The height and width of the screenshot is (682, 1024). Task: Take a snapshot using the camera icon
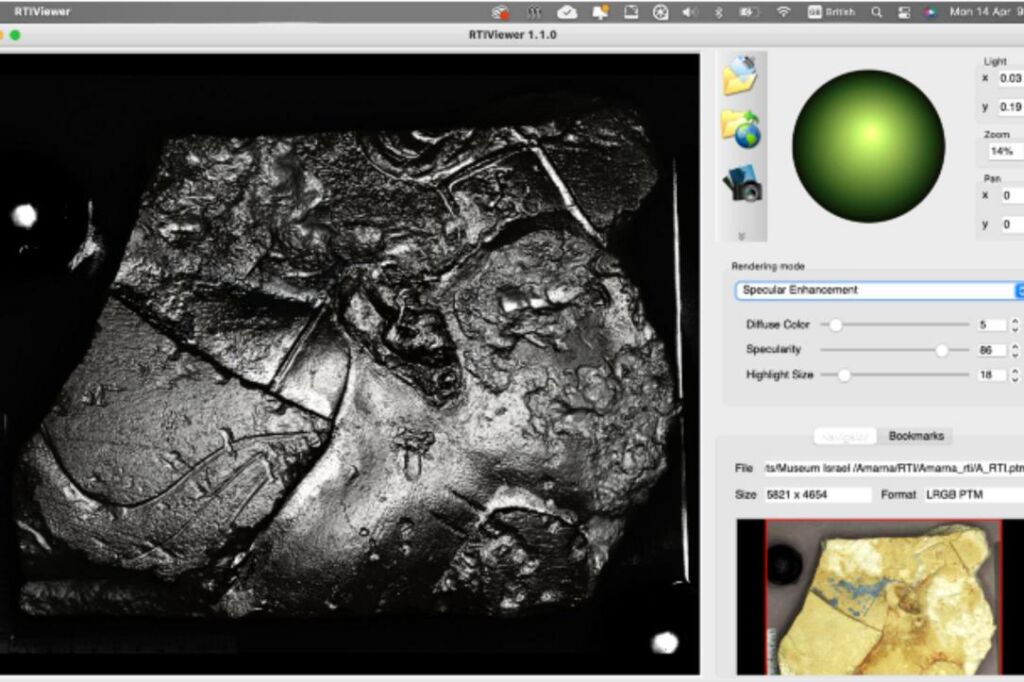pos(743,183)
